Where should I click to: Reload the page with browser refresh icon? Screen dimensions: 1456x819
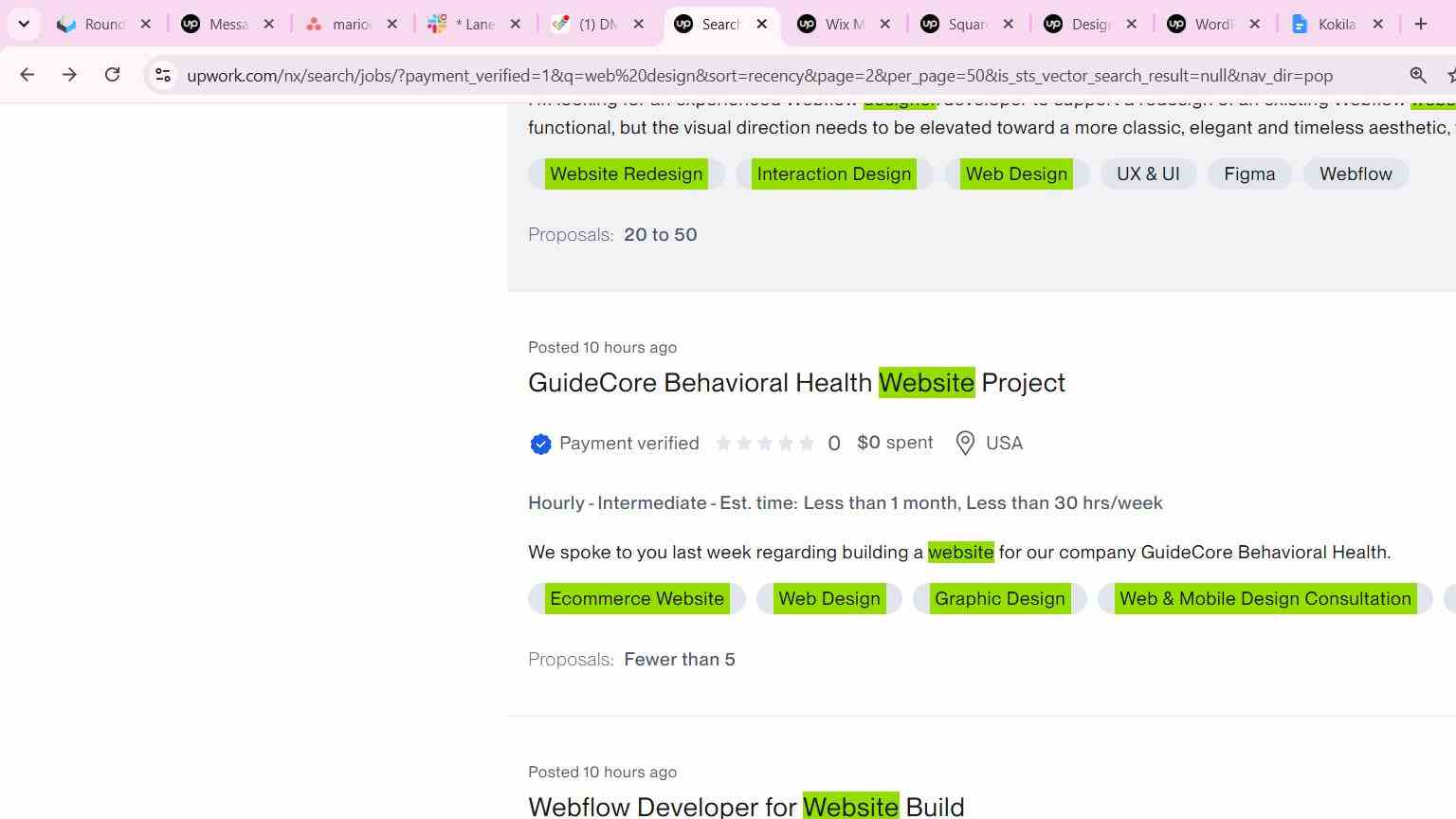click(x=112, y=75)
